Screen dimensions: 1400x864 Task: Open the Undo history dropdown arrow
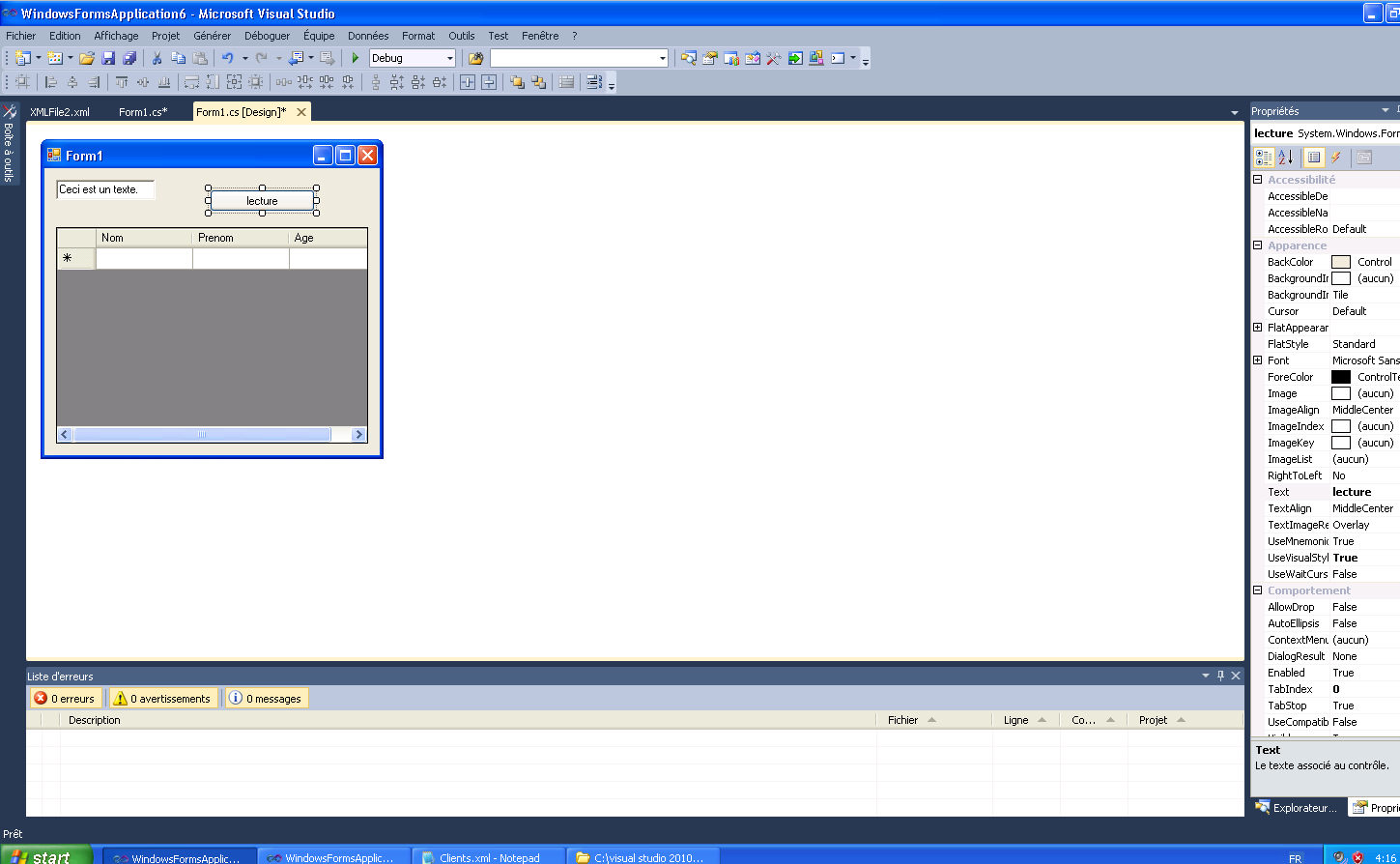244,58
